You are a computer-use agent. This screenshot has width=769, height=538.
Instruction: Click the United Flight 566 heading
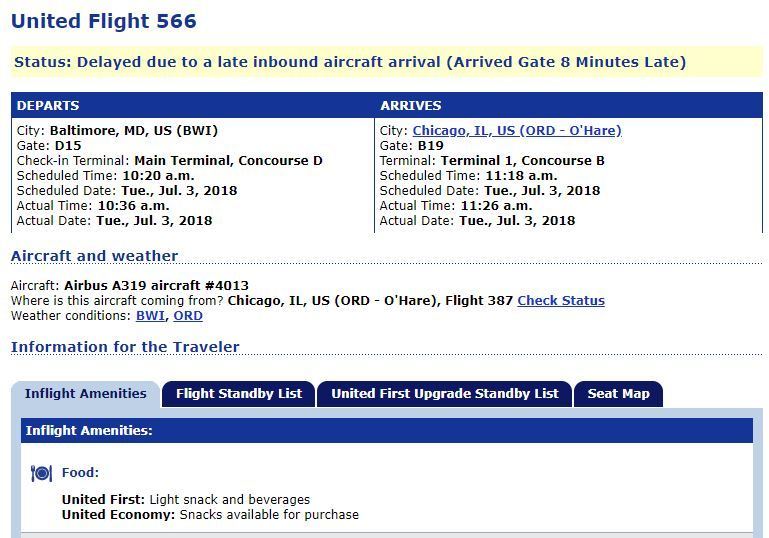[103, 21]
